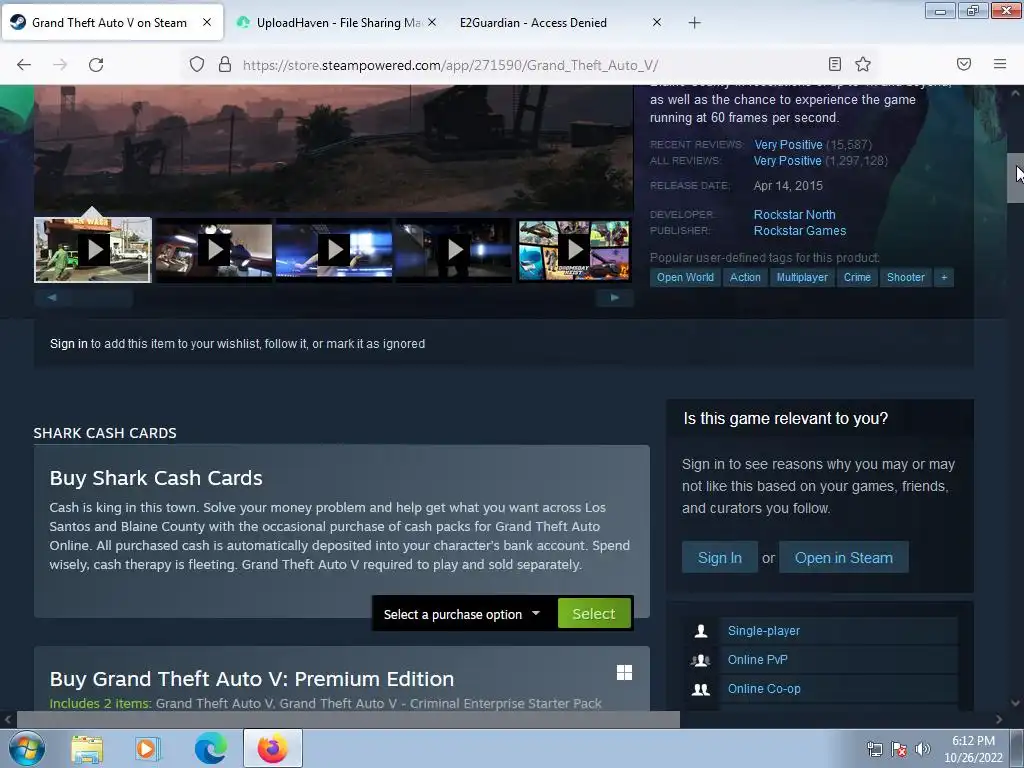This screenshot has width=1024, height=768.
Task: Switch to E2Guardian - Access Denied tab
Action: 555,23
